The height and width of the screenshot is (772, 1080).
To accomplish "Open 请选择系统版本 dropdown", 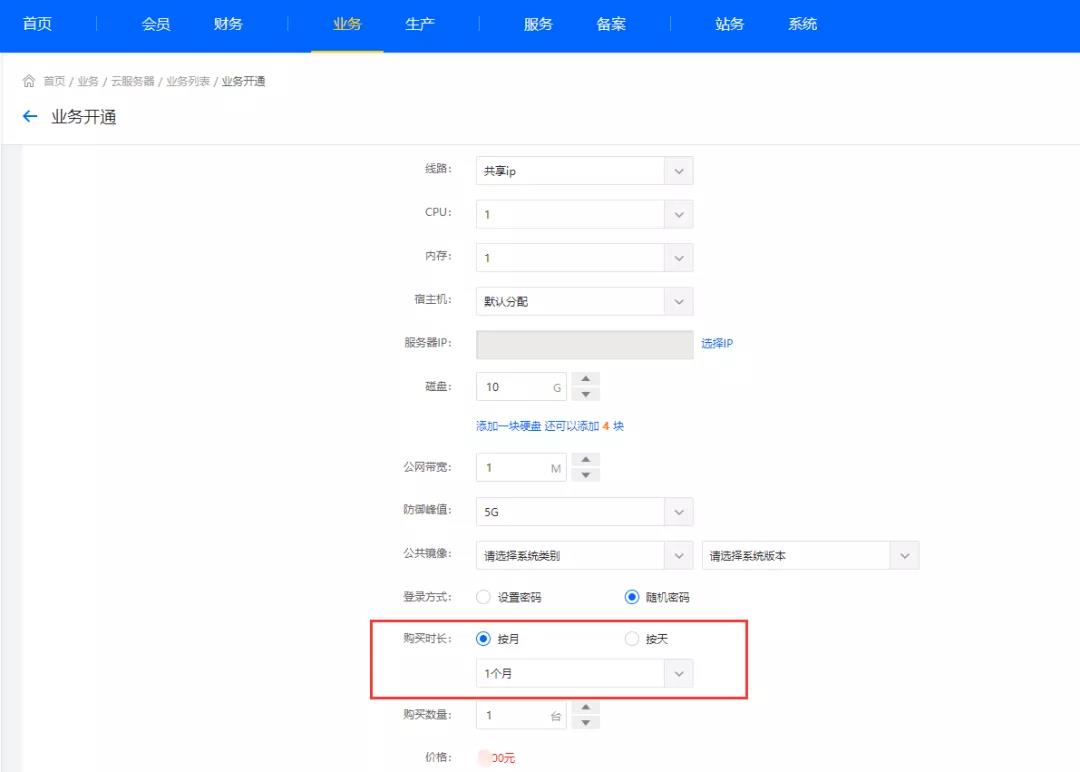I will (x=811, y=555).
